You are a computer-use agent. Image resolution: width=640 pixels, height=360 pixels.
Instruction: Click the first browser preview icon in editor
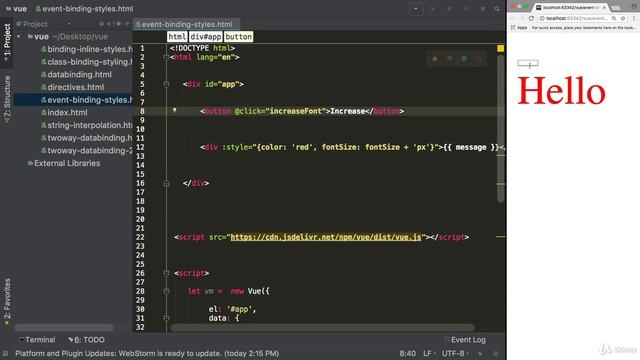435,59
